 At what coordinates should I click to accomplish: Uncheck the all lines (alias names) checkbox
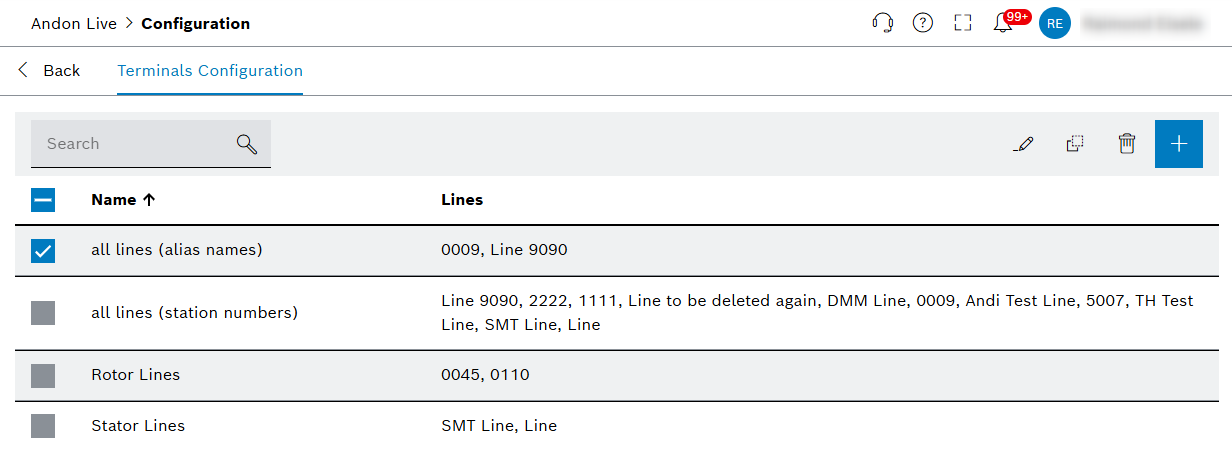(x=43, y=250)
